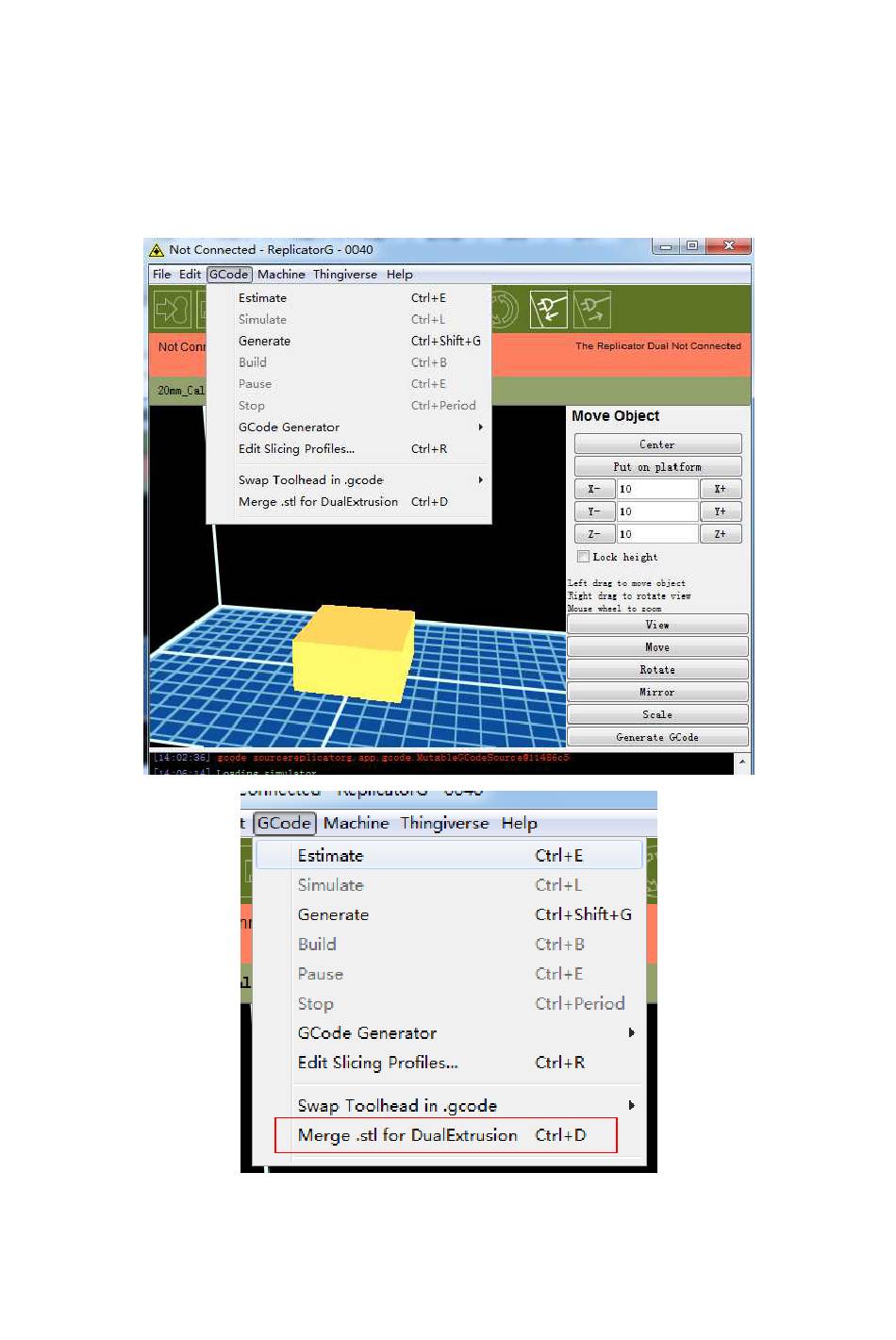This screenshot has height=1340, width=896.
Task: Select highlighted Merge .stl for DualExtrusion entry
Action: point(445,1135)
